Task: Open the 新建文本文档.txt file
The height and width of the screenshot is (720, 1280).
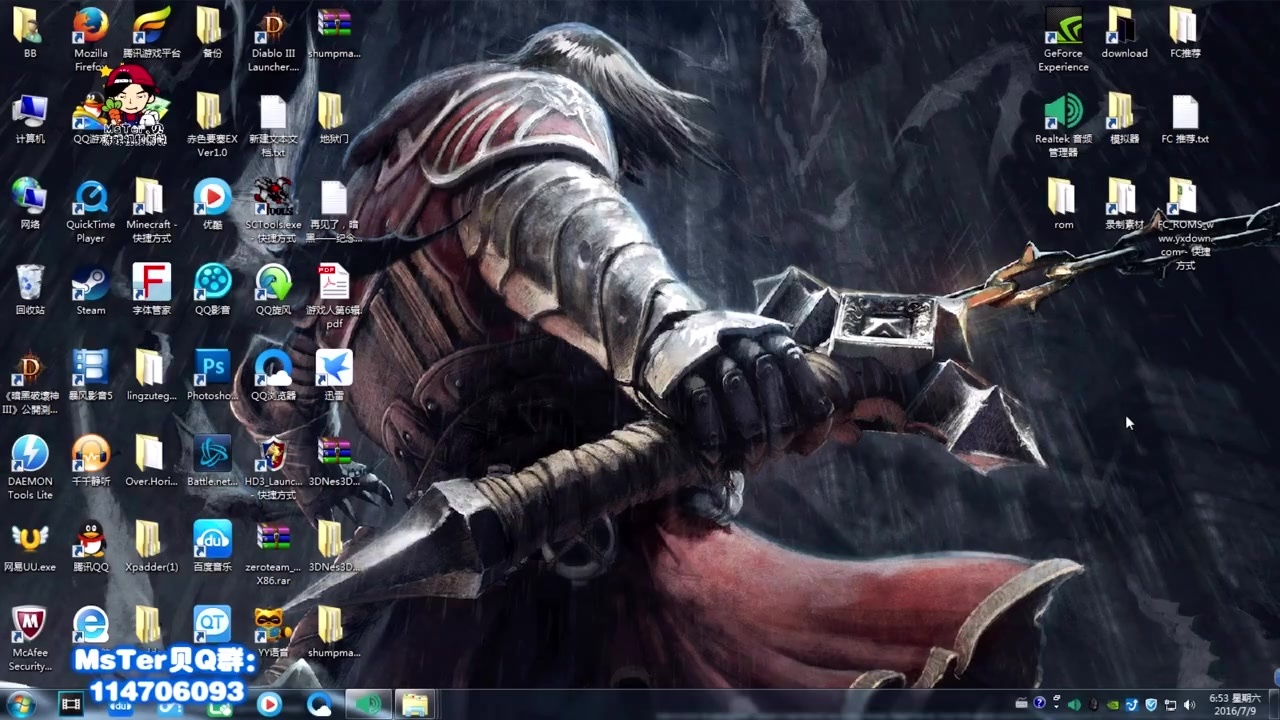Action: tap(273, 124)
